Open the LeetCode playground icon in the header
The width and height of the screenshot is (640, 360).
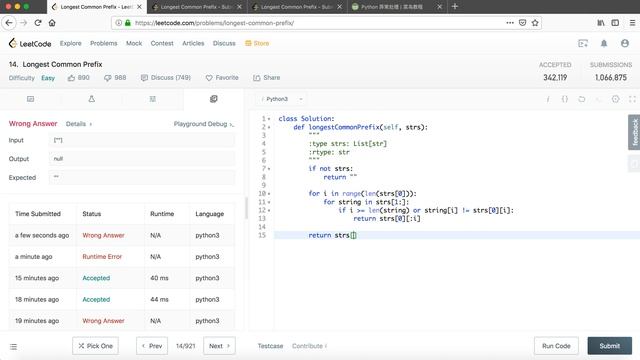[583, 43]
